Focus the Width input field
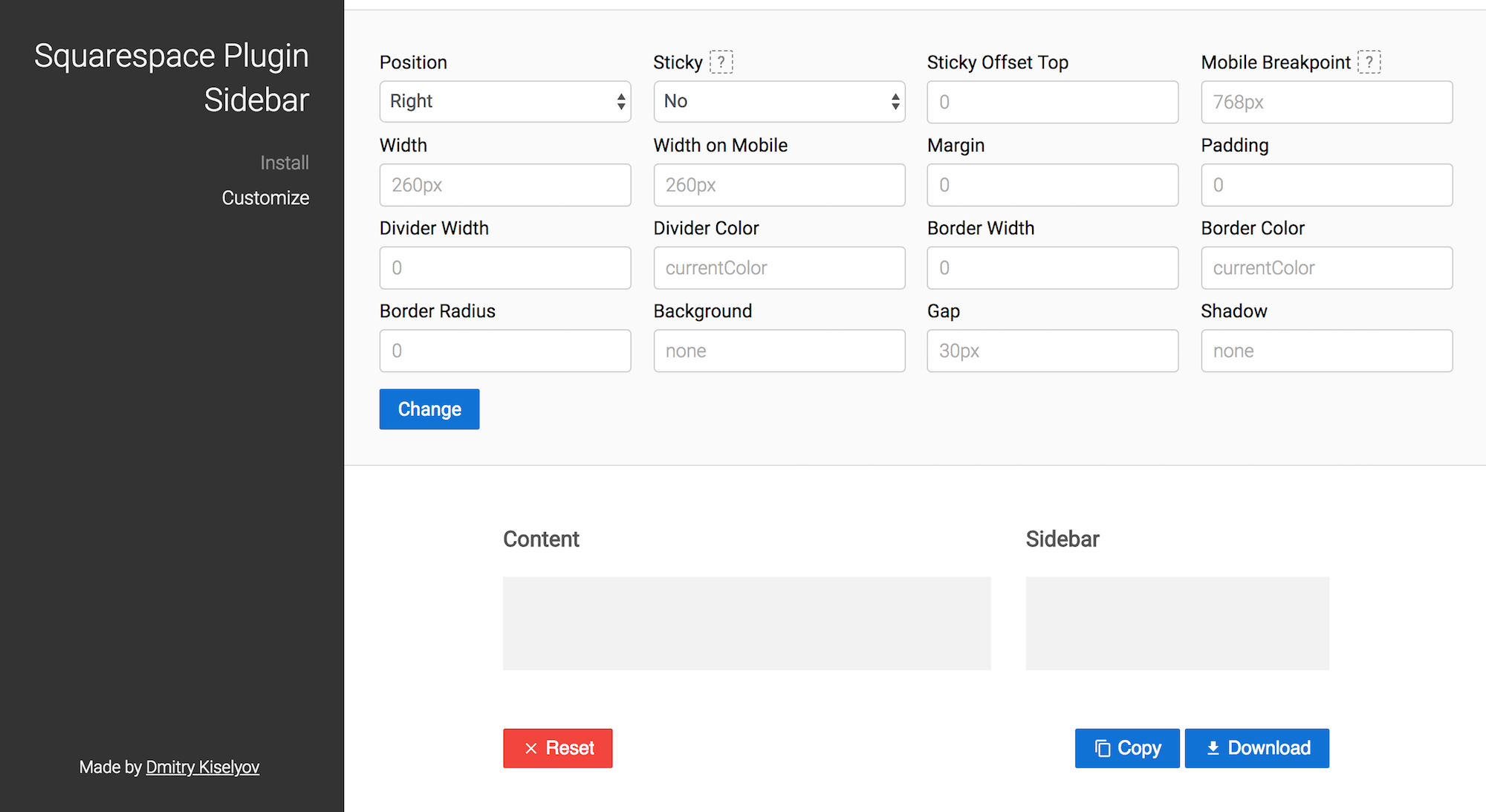The height and width of the screenshot is (812, 1486). click(505, 185)
